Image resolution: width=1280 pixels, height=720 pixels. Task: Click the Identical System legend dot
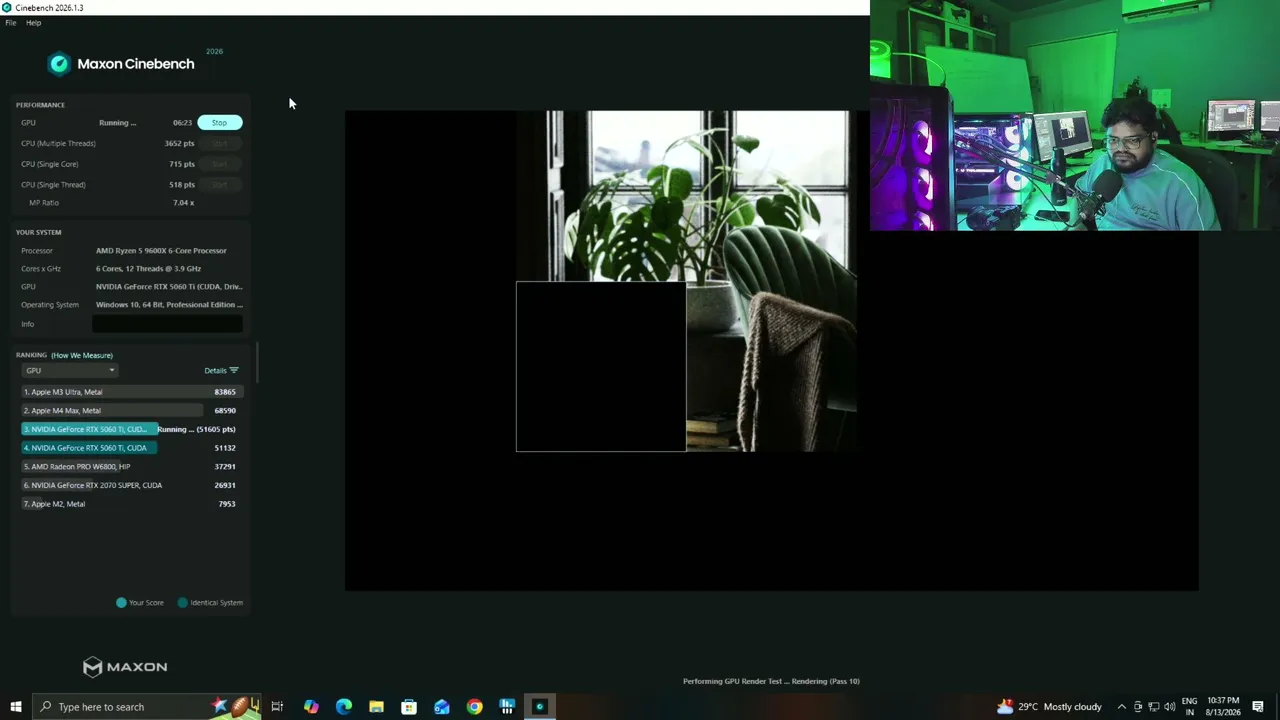182,603
